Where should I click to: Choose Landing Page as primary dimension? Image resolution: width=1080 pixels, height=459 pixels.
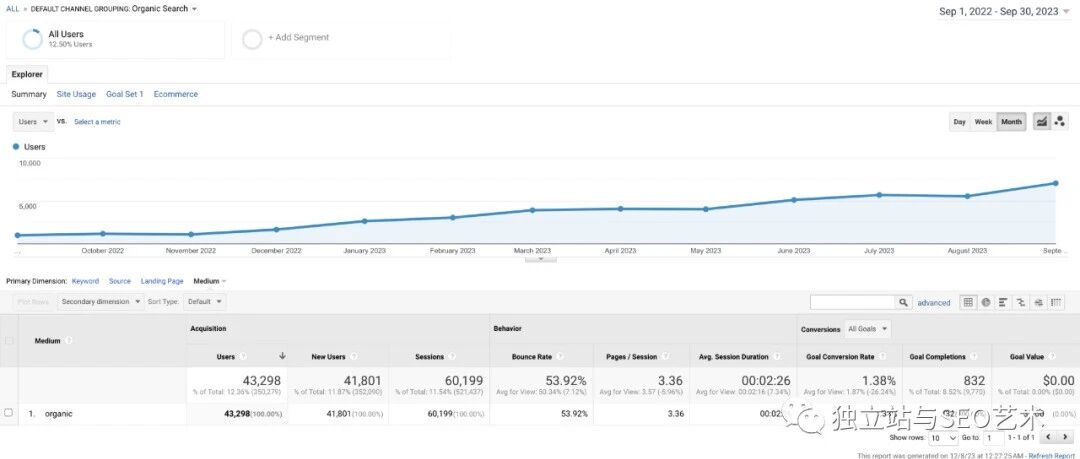[x=162, y=281]
